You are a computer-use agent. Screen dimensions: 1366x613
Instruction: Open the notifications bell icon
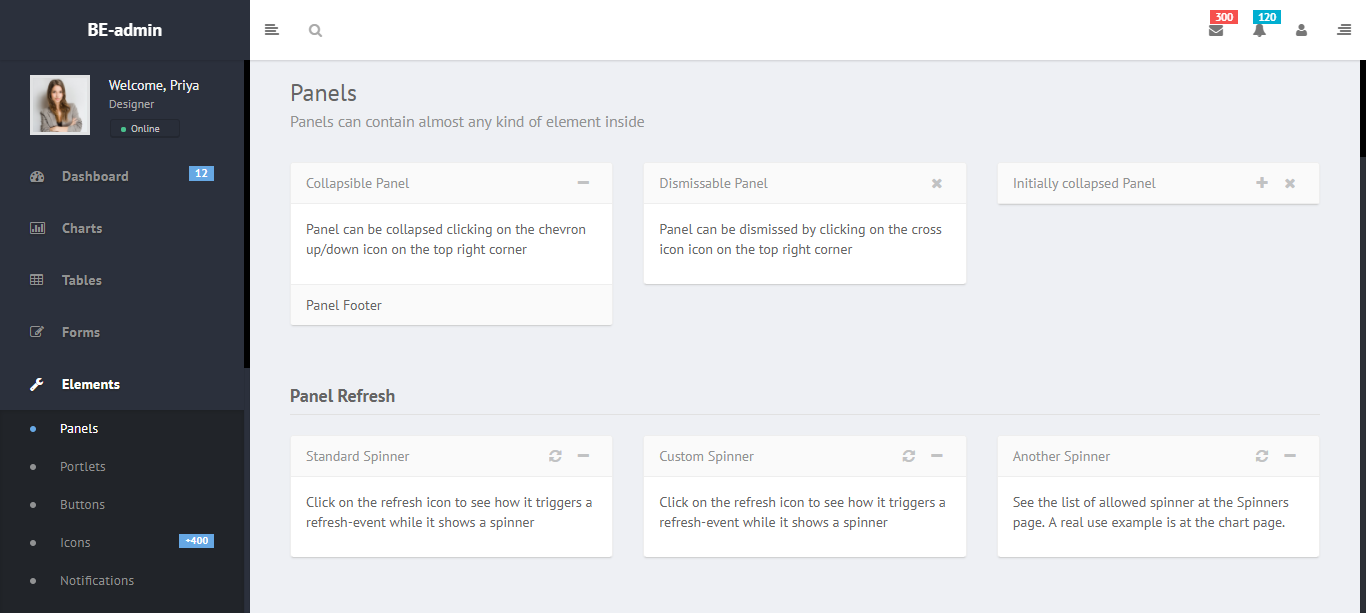pos(1259,30)
